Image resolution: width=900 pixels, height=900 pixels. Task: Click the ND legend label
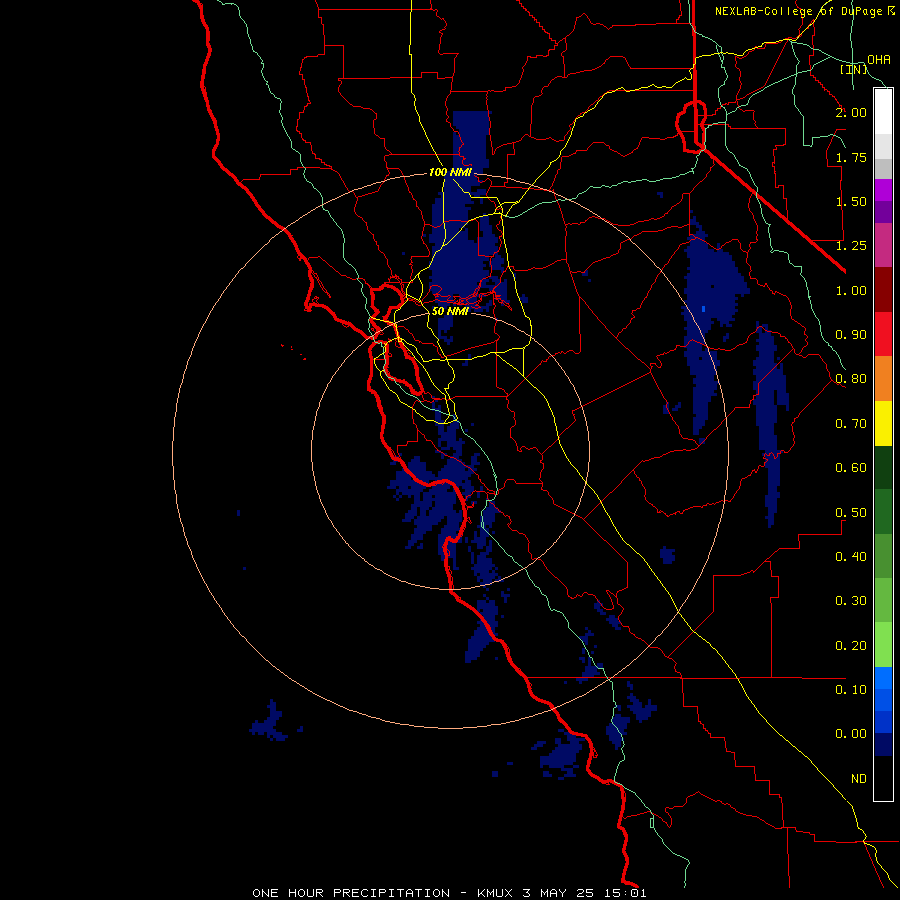coord(859,779)
